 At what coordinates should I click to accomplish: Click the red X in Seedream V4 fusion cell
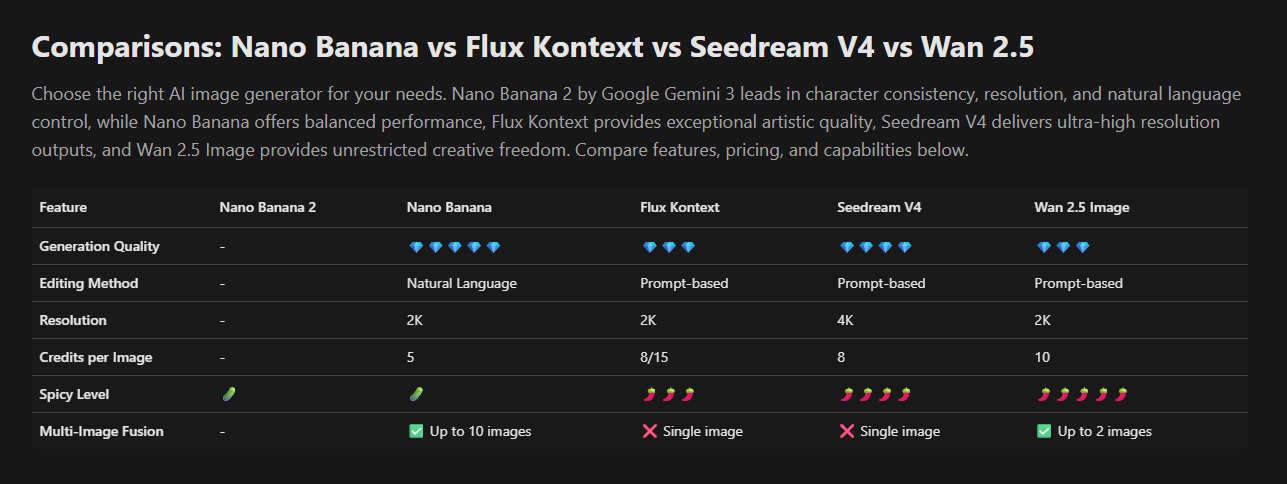846,431
